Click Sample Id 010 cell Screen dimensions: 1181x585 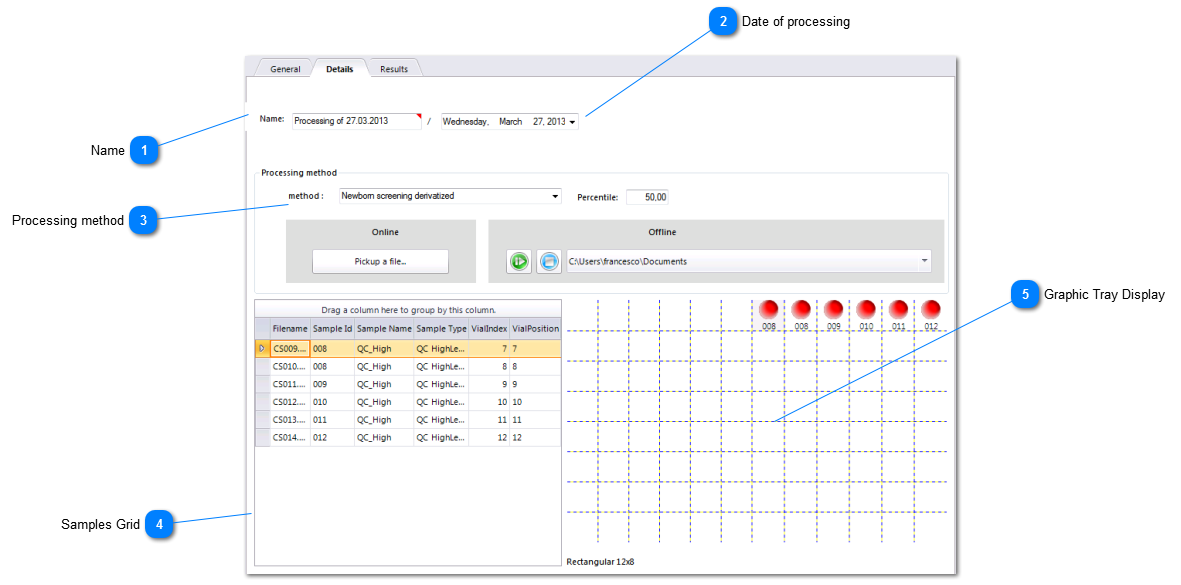332,402
